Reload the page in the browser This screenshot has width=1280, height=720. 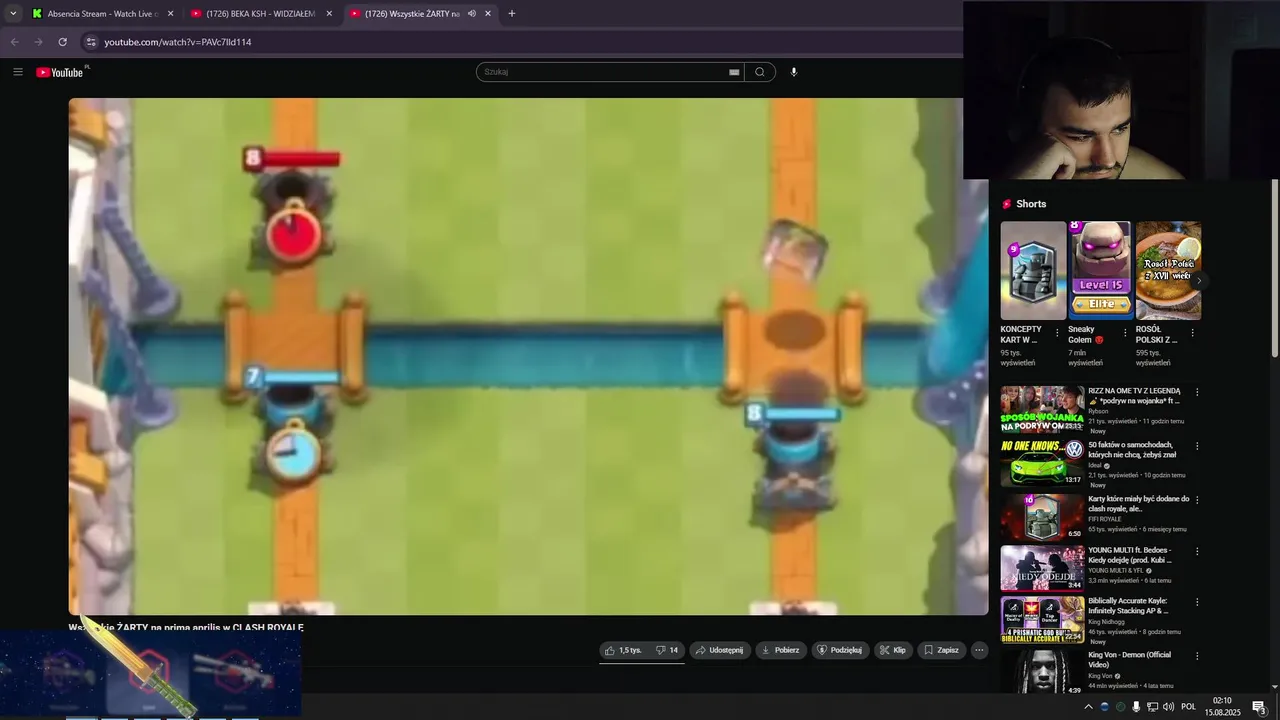[x=62, y=42]
